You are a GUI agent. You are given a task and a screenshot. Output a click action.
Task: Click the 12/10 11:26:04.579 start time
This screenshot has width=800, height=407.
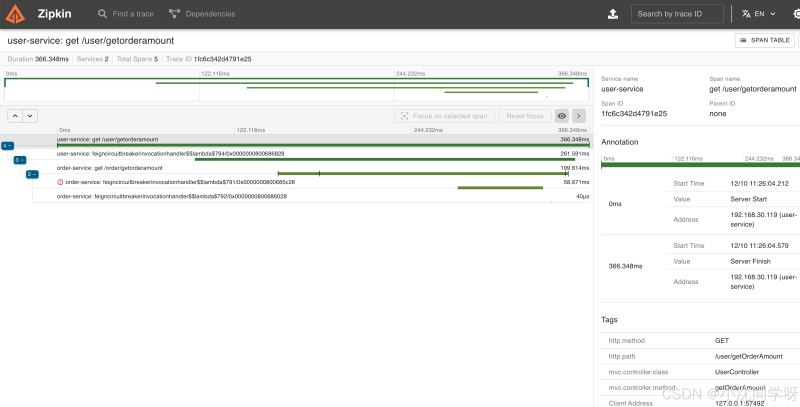pos(759,246)
